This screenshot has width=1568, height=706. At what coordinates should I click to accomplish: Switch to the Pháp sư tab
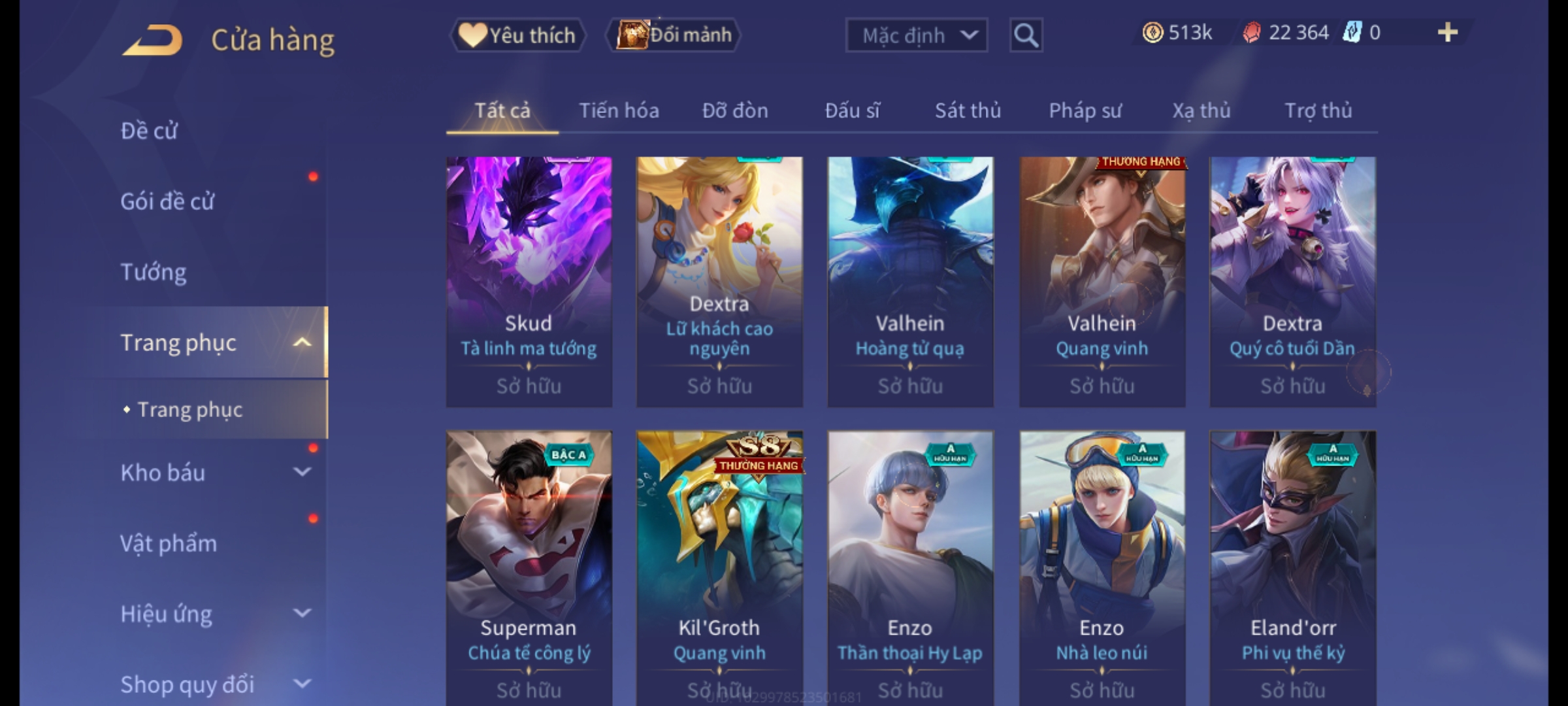tap(1085, 110)
